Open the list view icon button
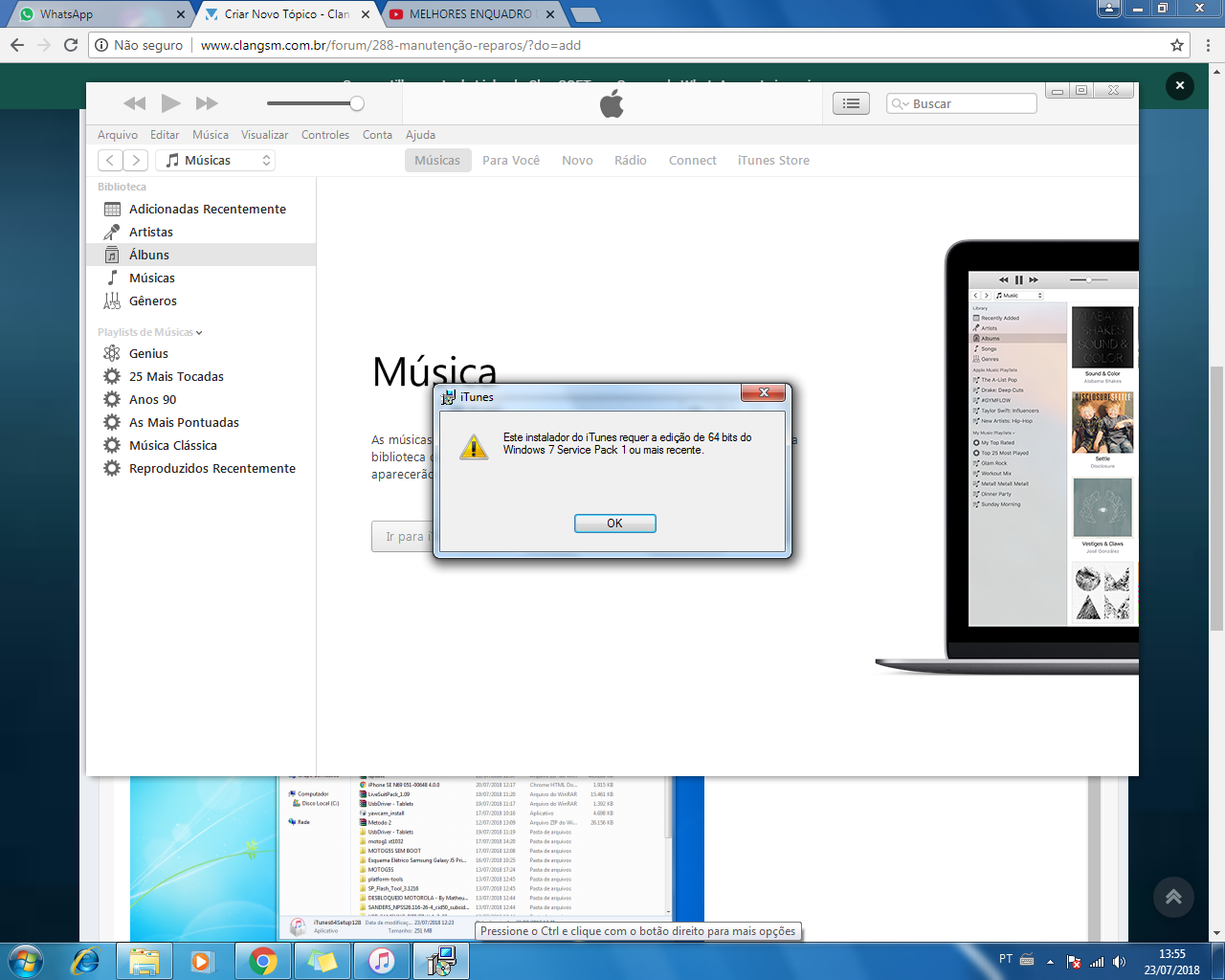The width and height of the screenshot is (1225, 980). point(851,103)
